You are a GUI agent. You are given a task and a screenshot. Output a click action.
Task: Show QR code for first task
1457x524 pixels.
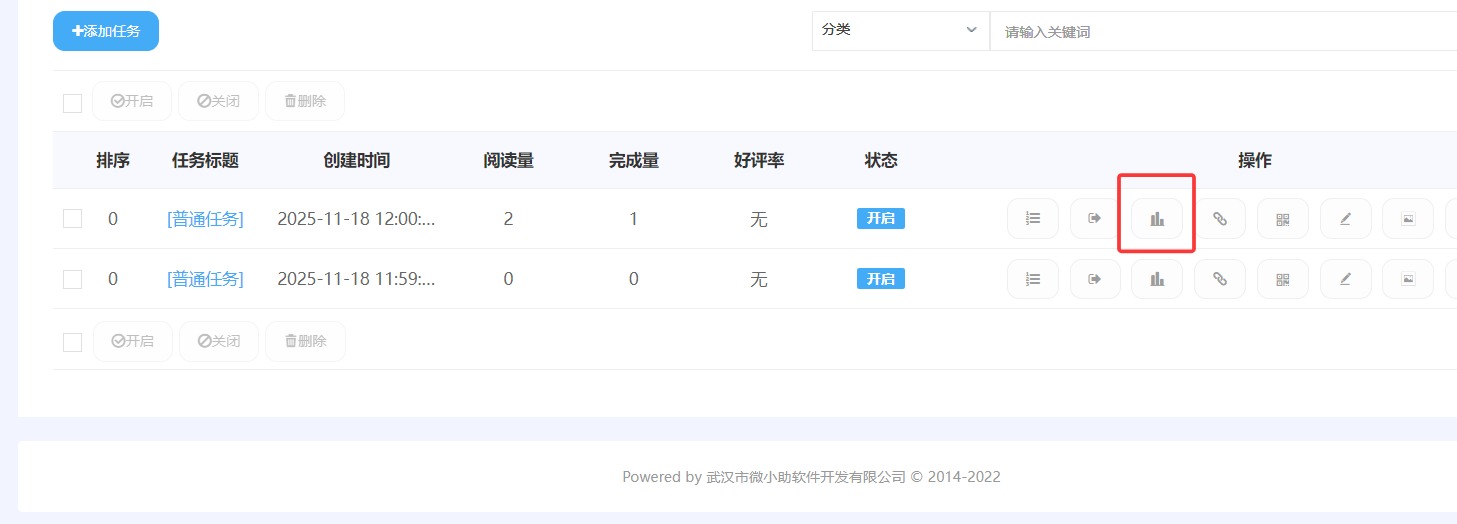tap(1283, 219)
